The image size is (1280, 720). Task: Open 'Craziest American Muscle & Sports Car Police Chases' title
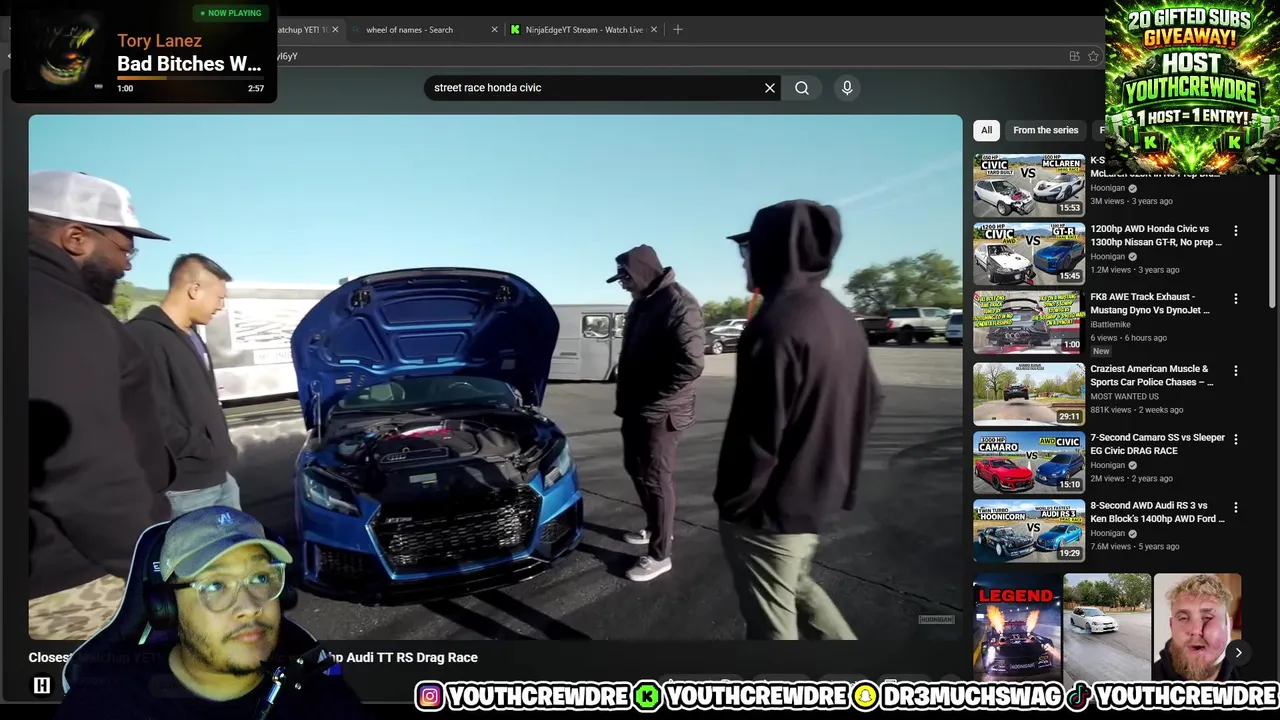click(x=1152, y=375)
